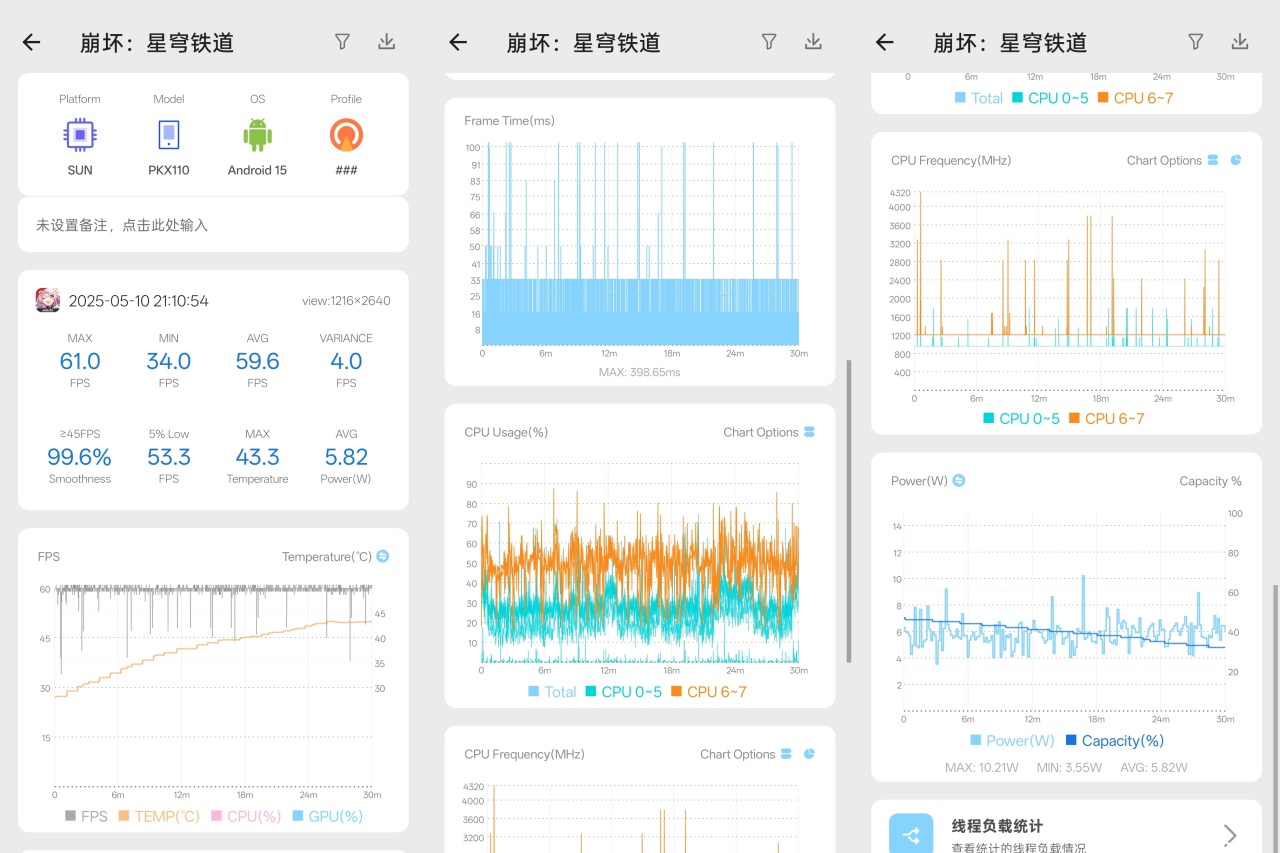The width and height of the screenshot is (1280, 853).
Task: Open Chart Options on right screenshot's CPU Frequency chart
Action: tap(1164, 160)
